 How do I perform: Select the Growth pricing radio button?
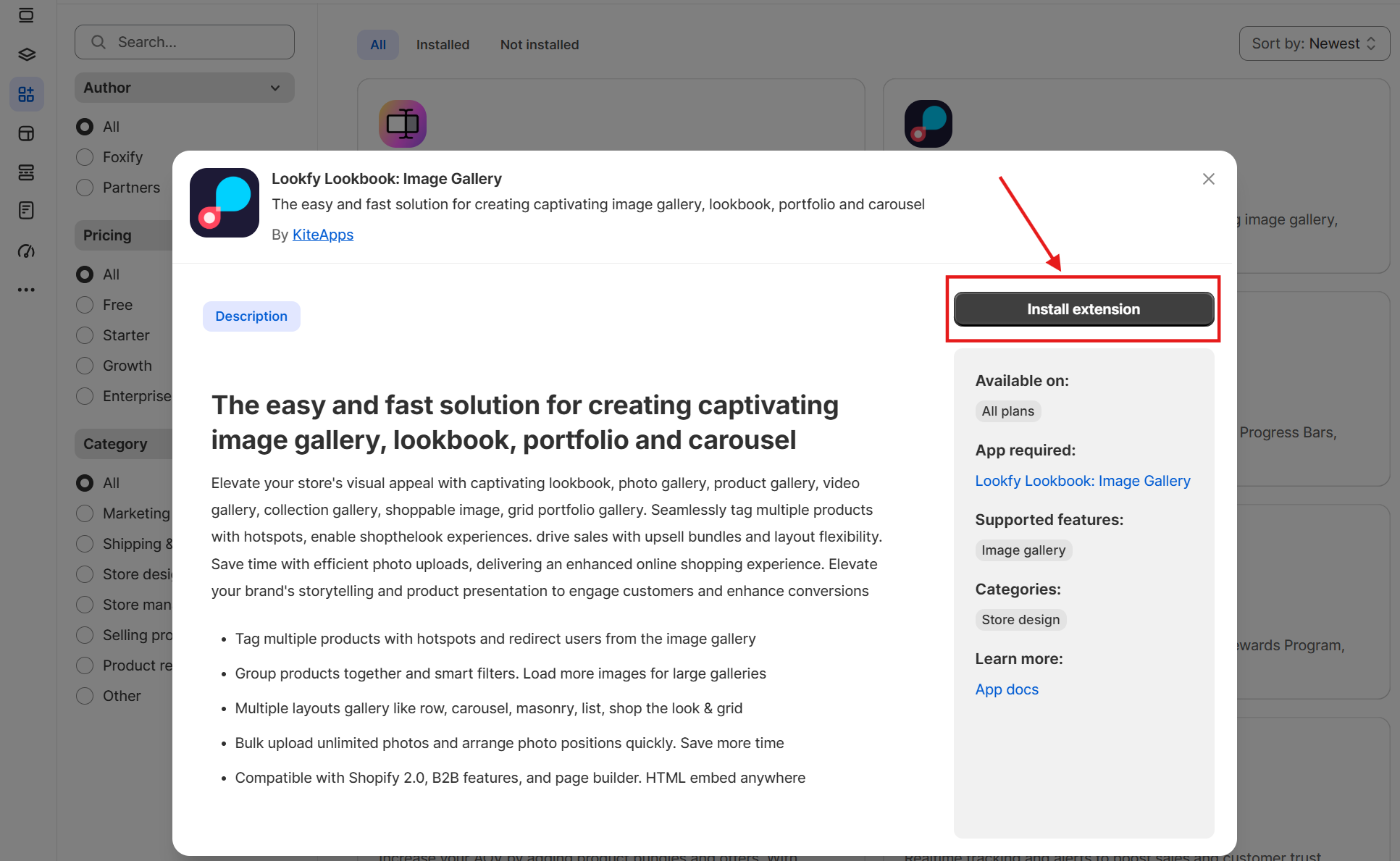click(85, 366)
